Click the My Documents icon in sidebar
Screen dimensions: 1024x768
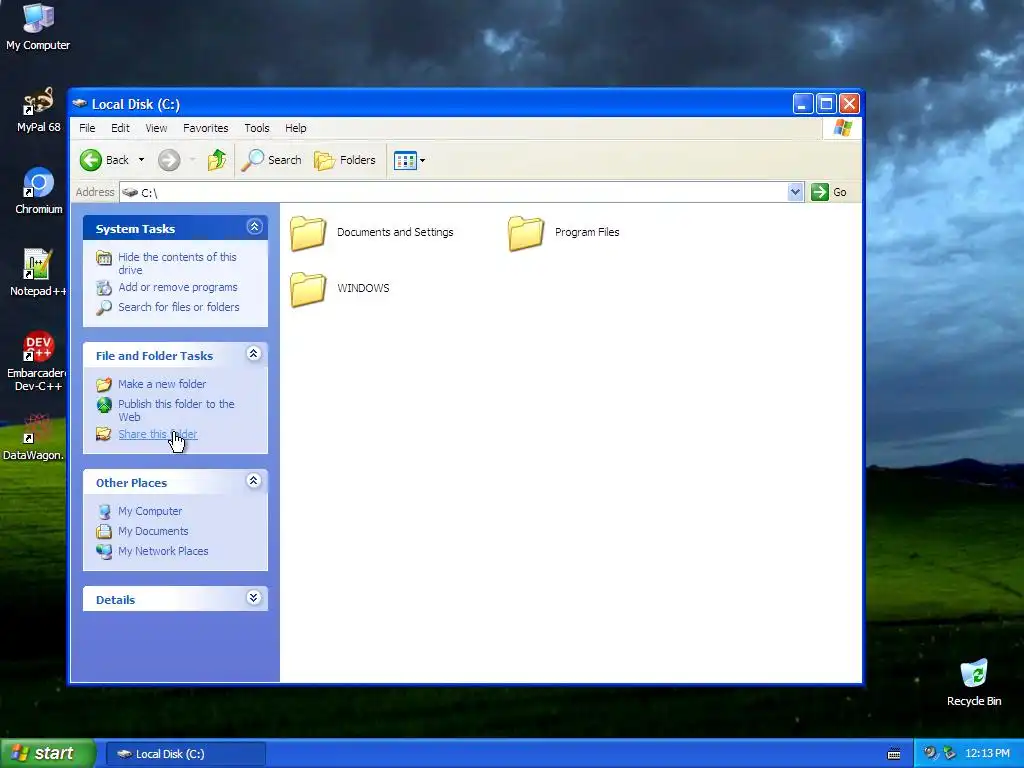coord(104,532)
